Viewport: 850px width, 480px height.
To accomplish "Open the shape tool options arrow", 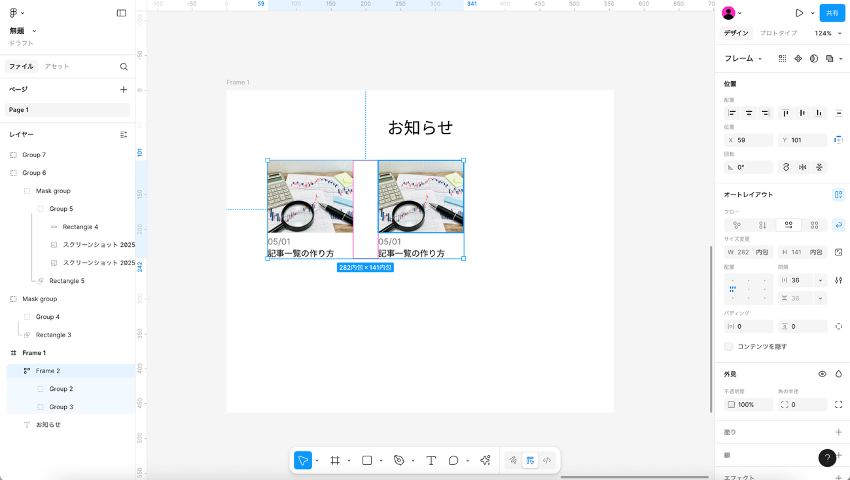I will pyautogui.click(x=381, y=460).
